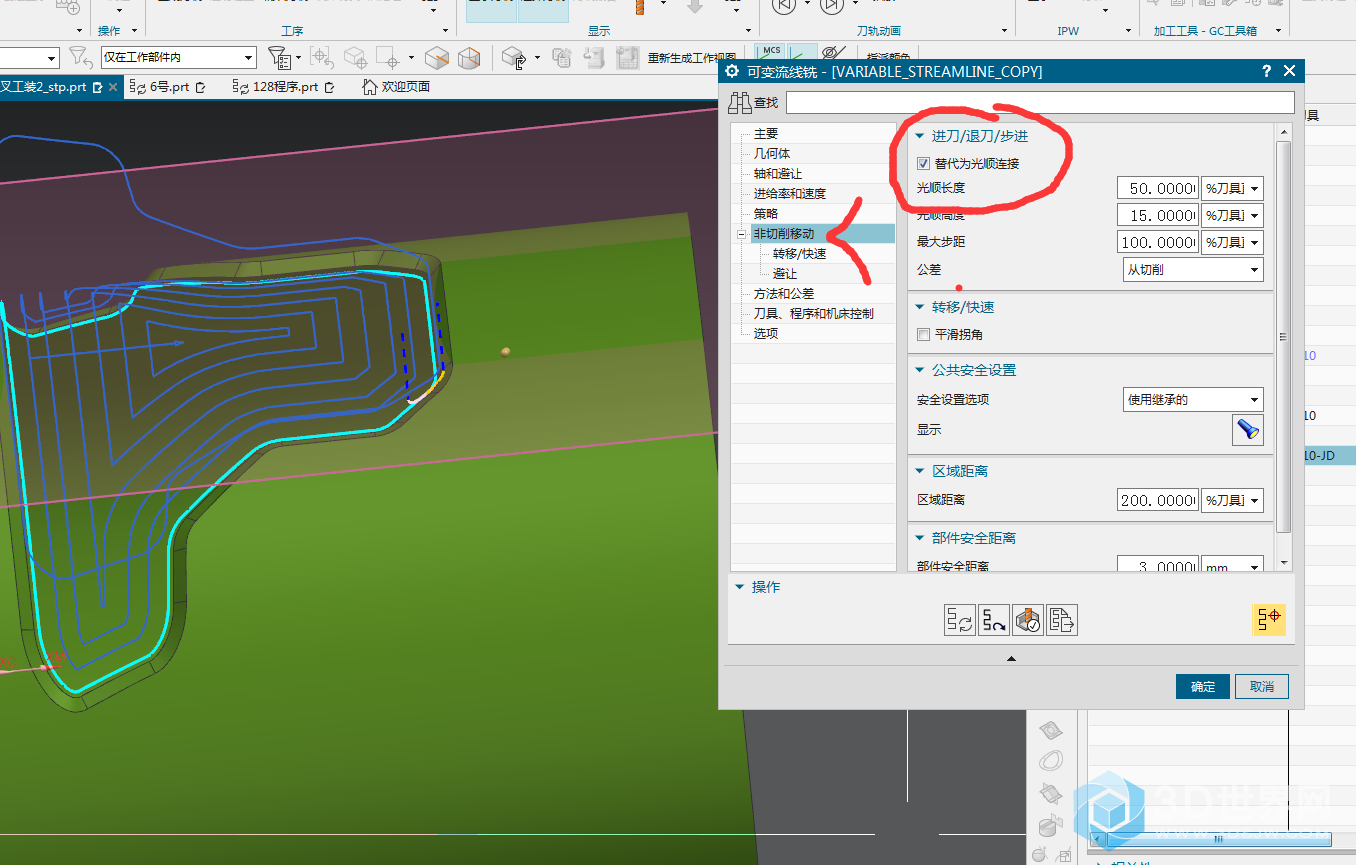Click the orange drill tool icon in ribbon
This screenshot has height=865, width=1356.
(640, 5)
